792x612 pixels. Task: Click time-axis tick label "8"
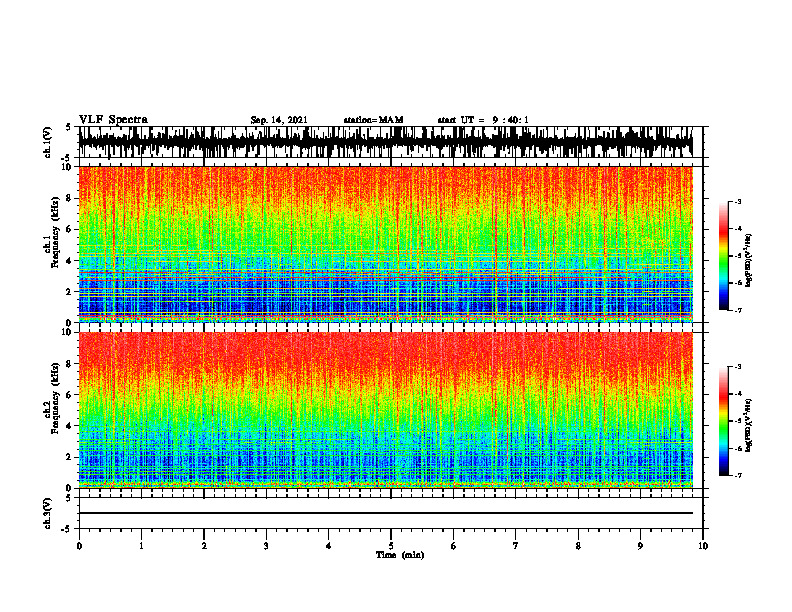pos(578,546)
